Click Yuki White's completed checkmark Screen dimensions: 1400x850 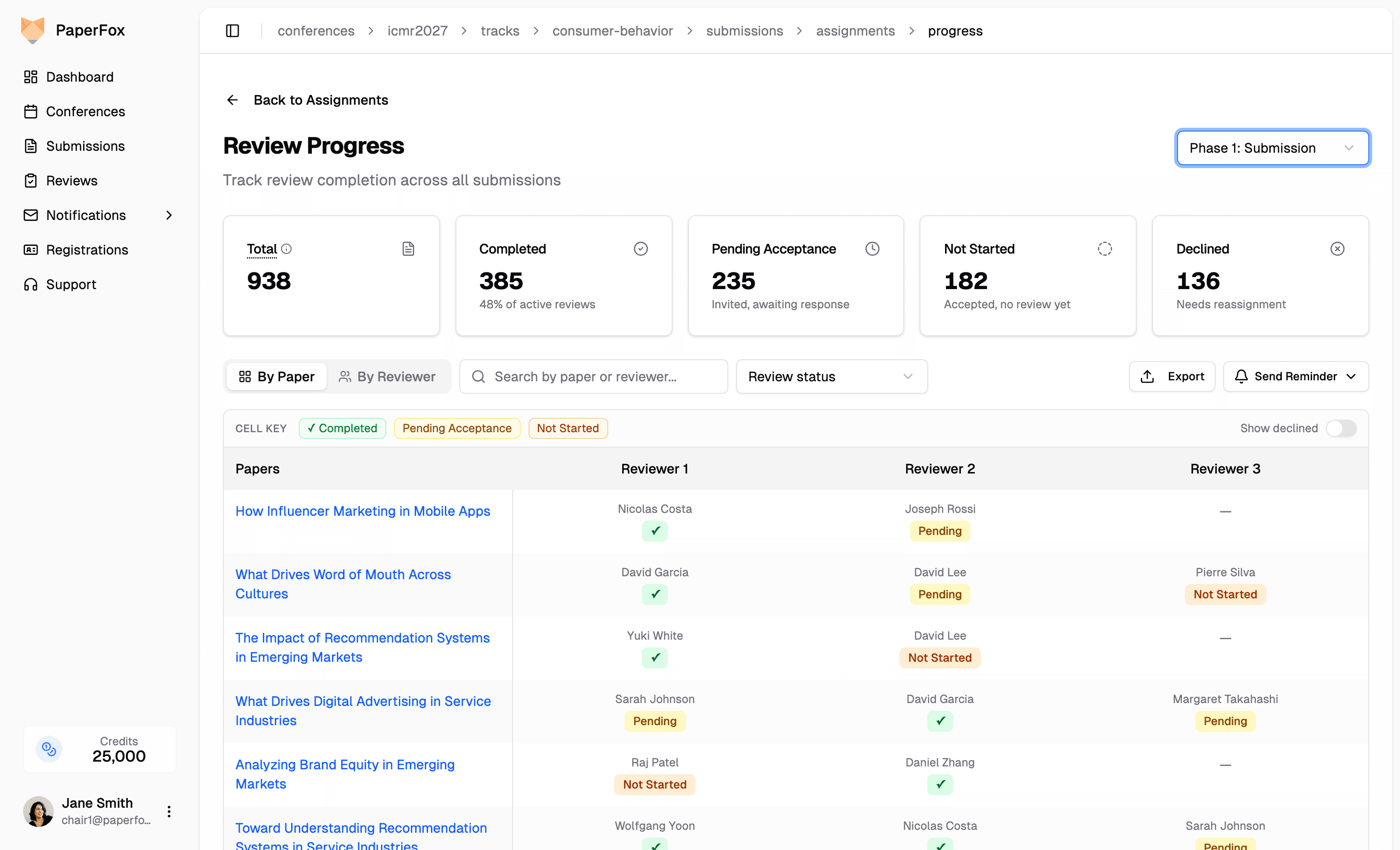tap(655, 657)
